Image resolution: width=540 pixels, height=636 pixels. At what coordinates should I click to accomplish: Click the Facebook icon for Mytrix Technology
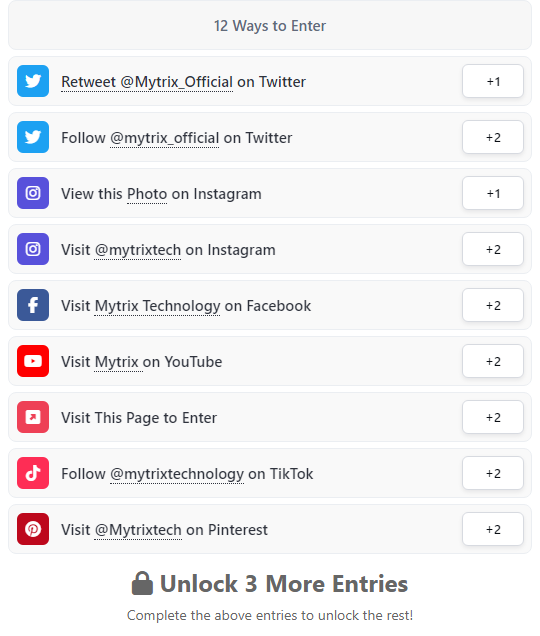tap(33, 305)
